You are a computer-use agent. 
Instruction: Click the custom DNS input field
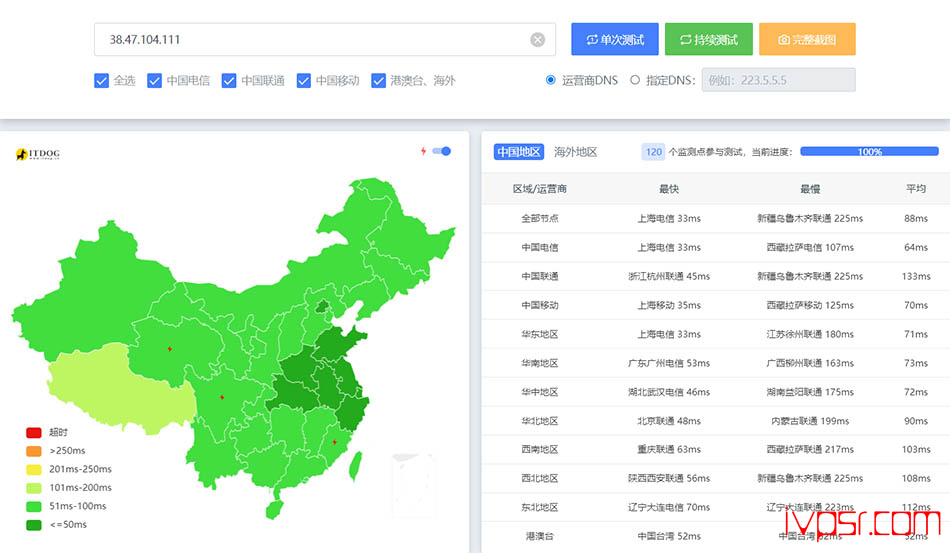coord(778,80)
